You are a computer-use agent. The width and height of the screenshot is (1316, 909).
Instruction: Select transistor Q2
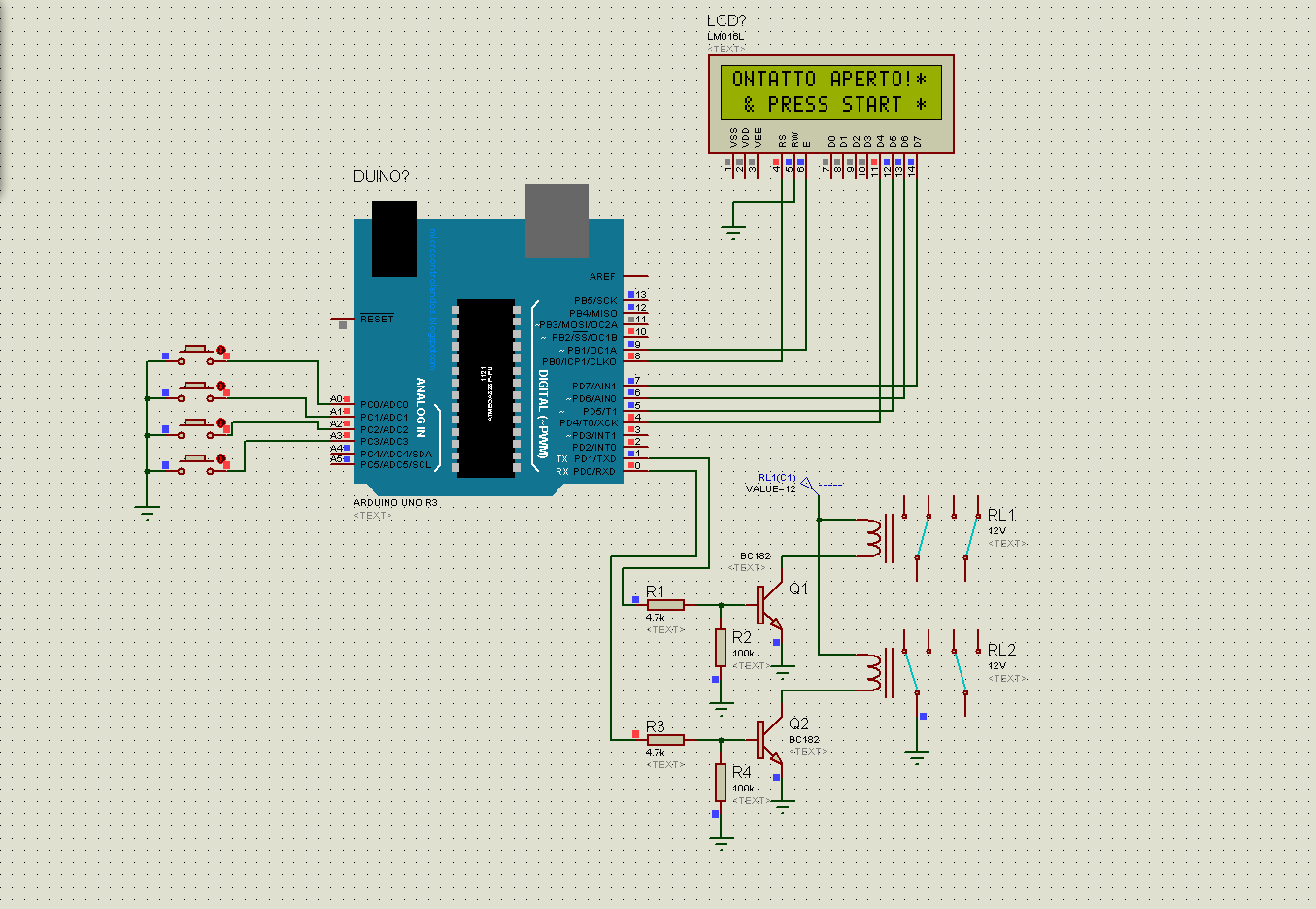coord(768,740)
